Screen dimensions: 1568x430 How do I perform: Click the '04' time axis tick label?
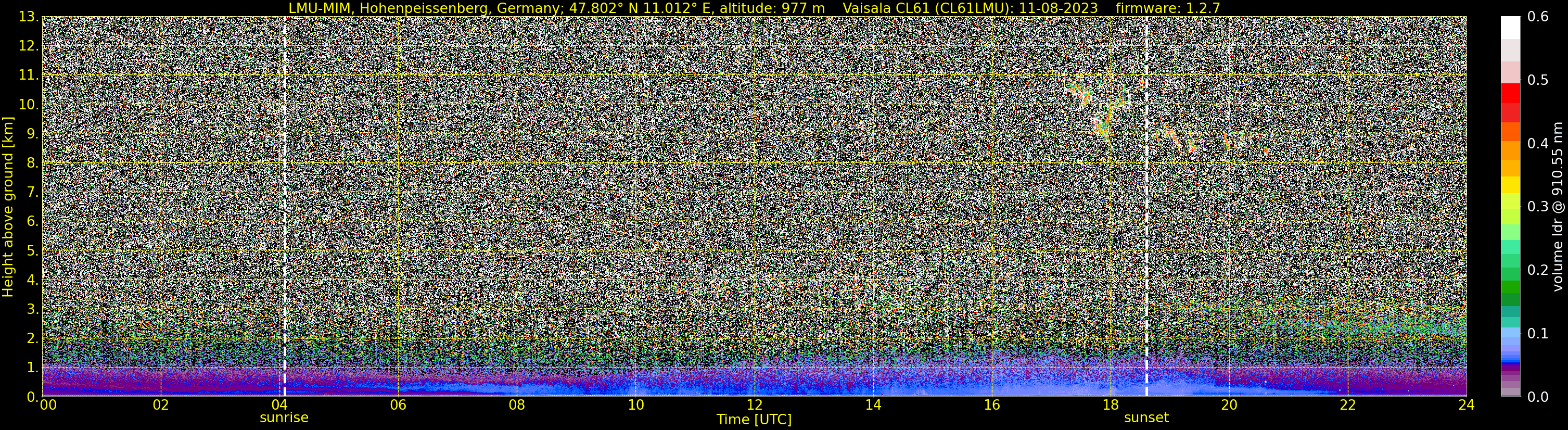[279, 405]
